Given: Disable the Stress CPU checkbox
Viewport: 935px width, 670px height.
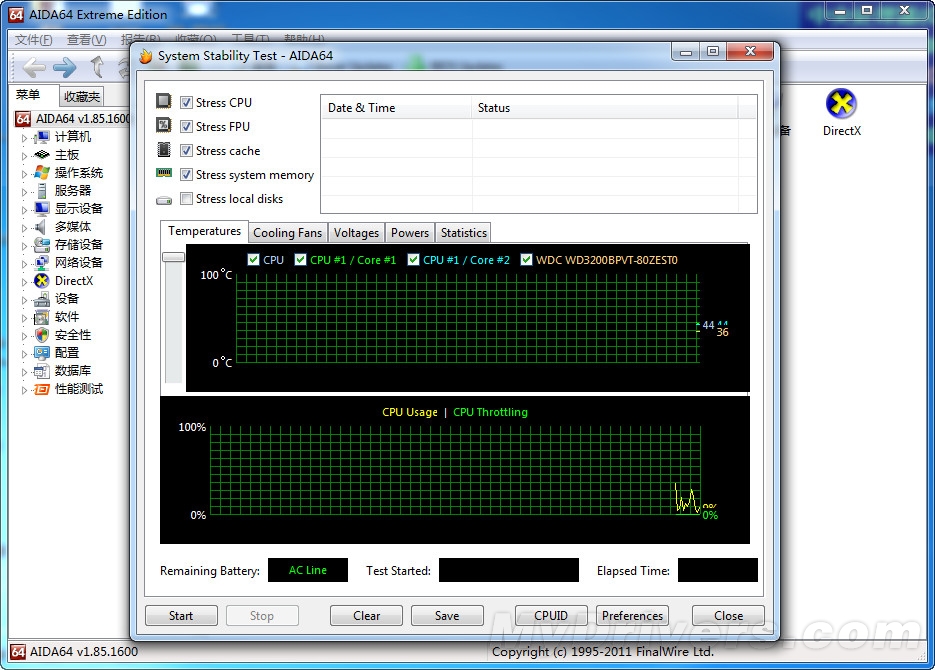Looking at the screenshot, I should point(187,103).
